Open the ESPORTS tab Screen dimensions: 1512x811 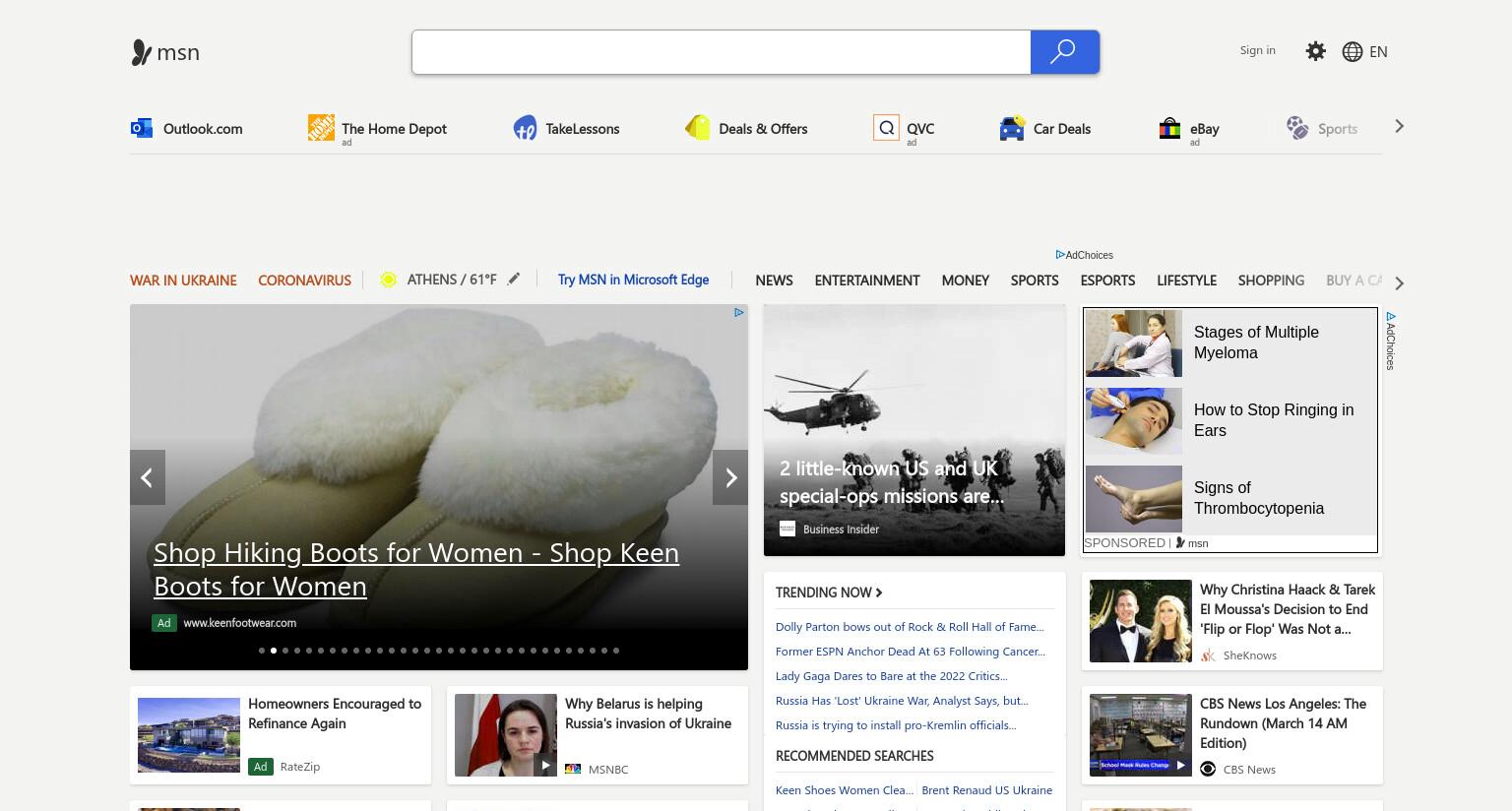click(1107, 281)
